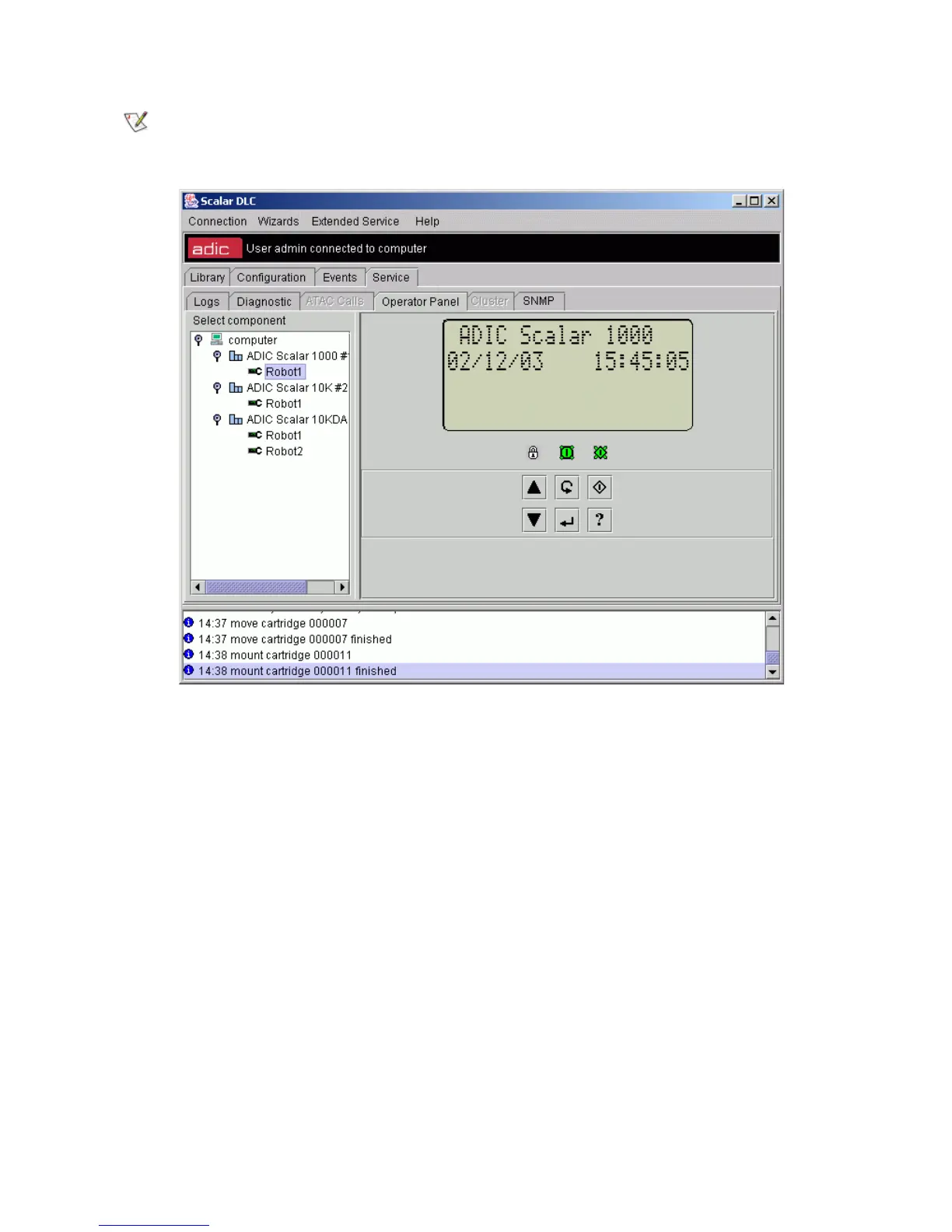This screenshot has width=952, height=1232.
Task: Click the padlock status indicator
Action: [533, 452]
